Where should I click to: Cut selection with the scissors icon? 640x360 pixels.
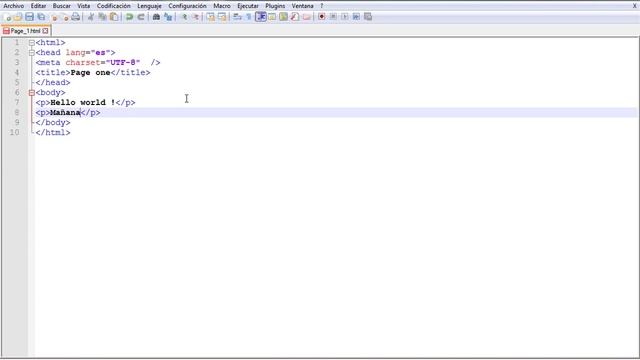[x=91, y=17]
